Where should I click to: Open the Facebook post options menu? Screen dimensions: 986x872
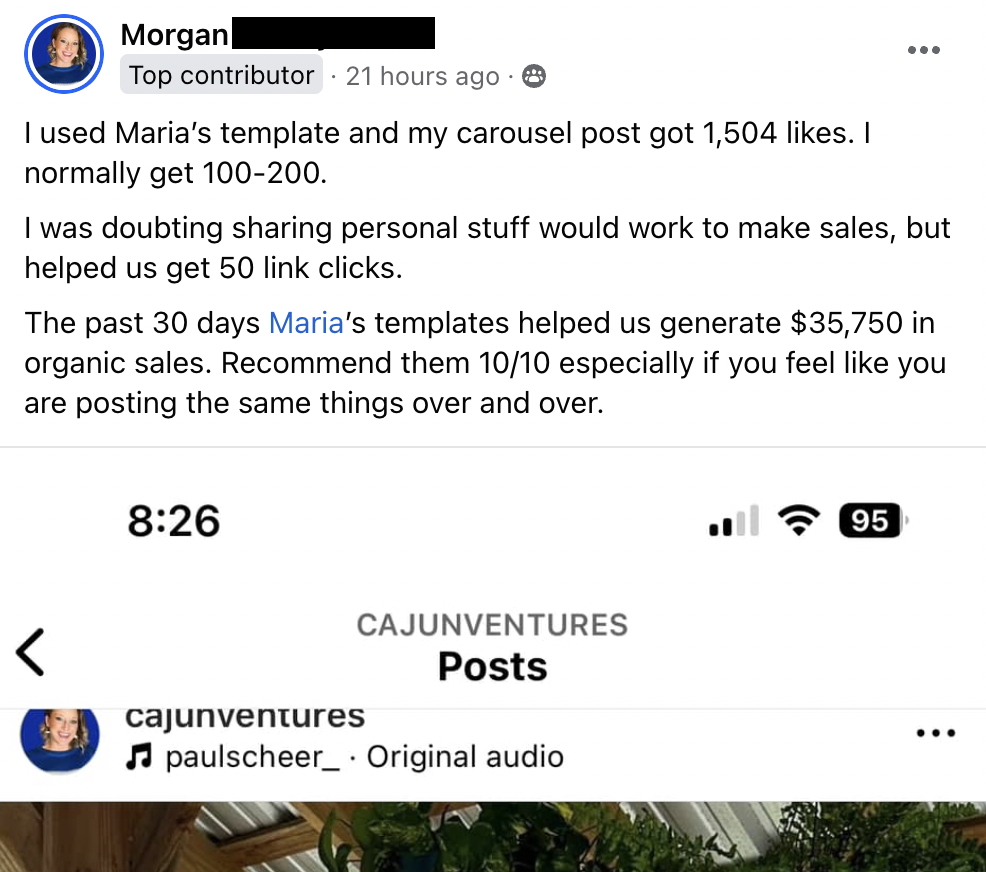[922, 50]
